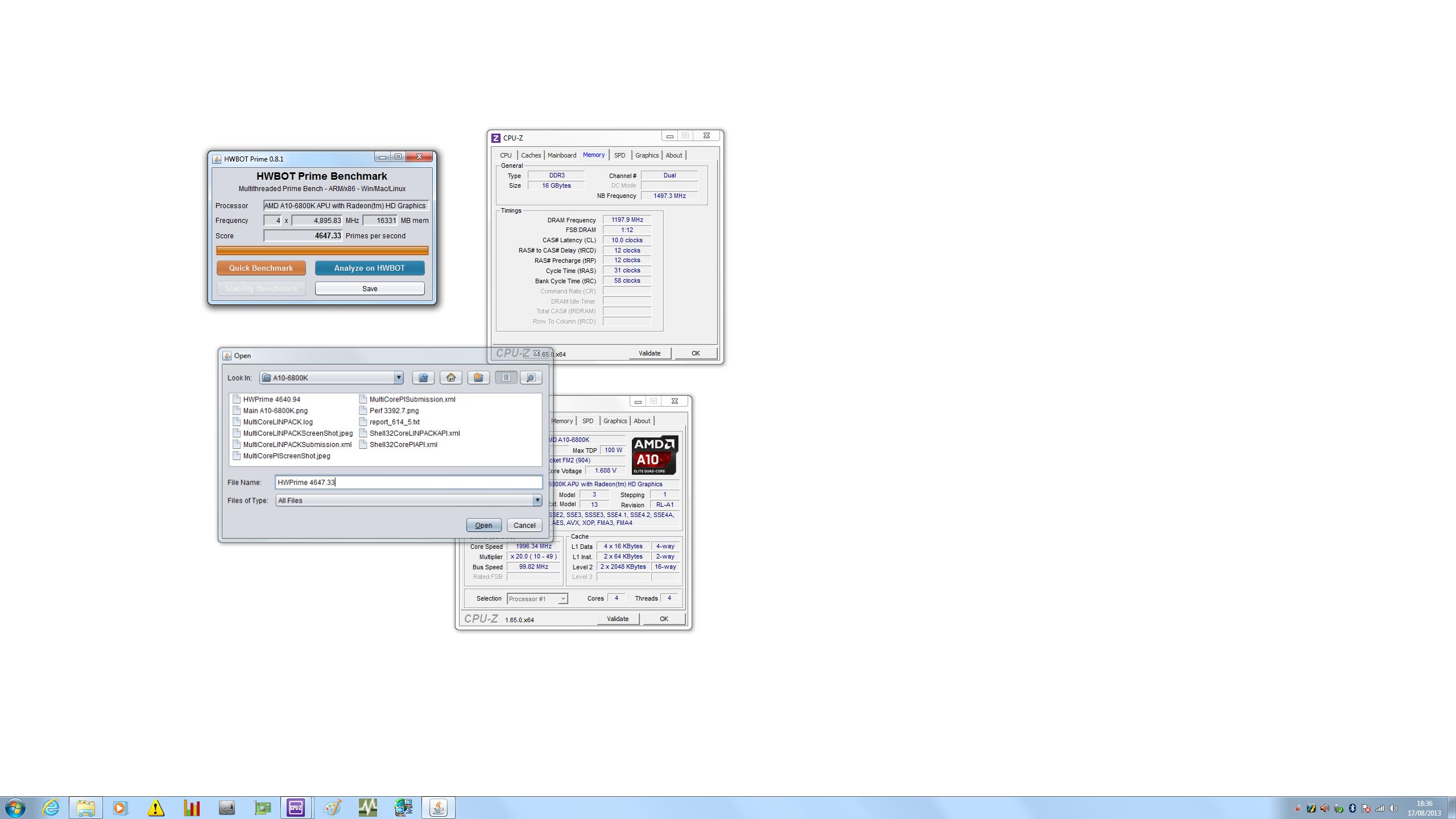Image resolution: width=1456 pixels, height=819 pixels.
Task: Click the File Name input field
Action: (408, 482)
